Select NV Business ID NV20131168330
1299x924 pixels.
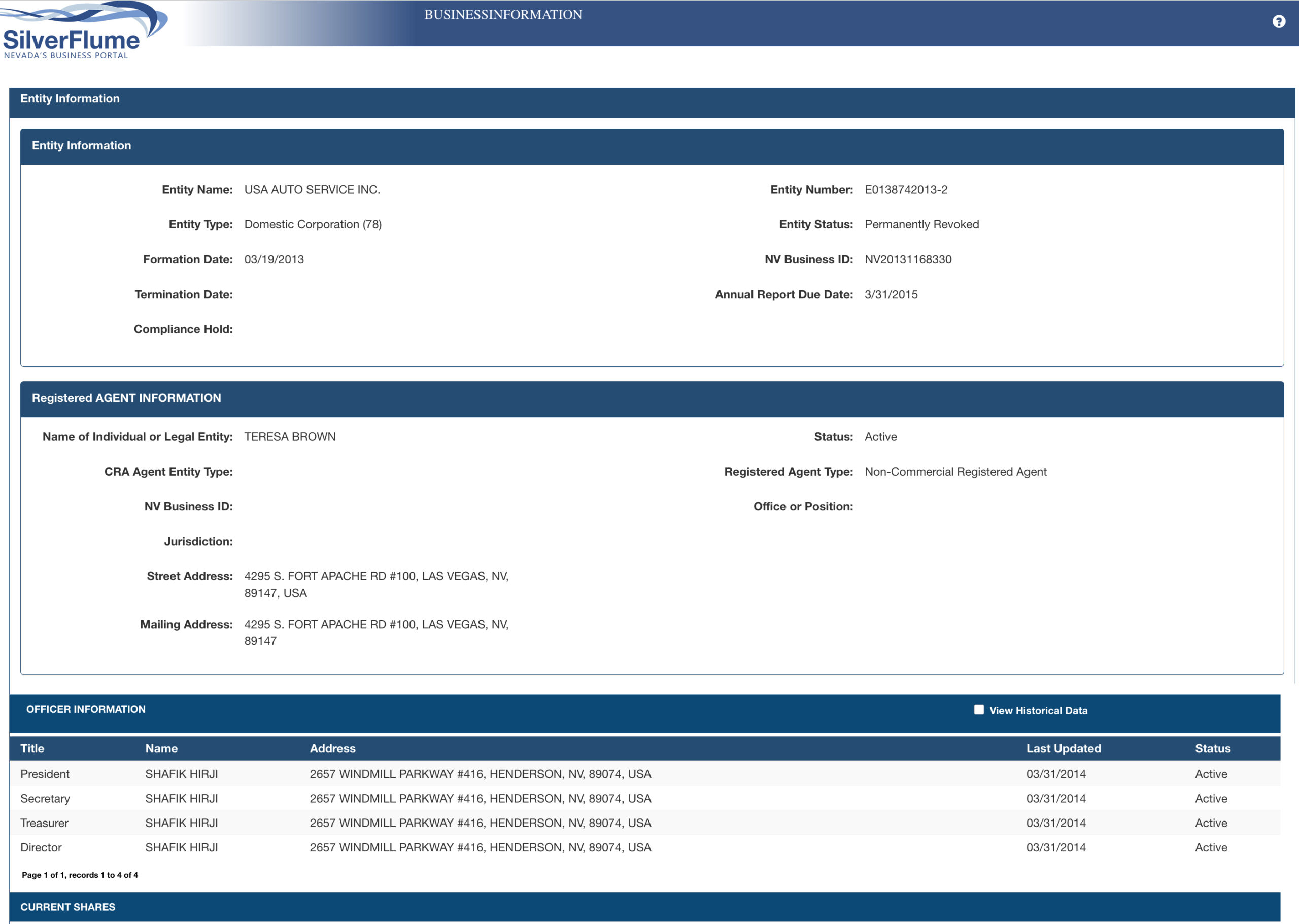pos(908,259)
